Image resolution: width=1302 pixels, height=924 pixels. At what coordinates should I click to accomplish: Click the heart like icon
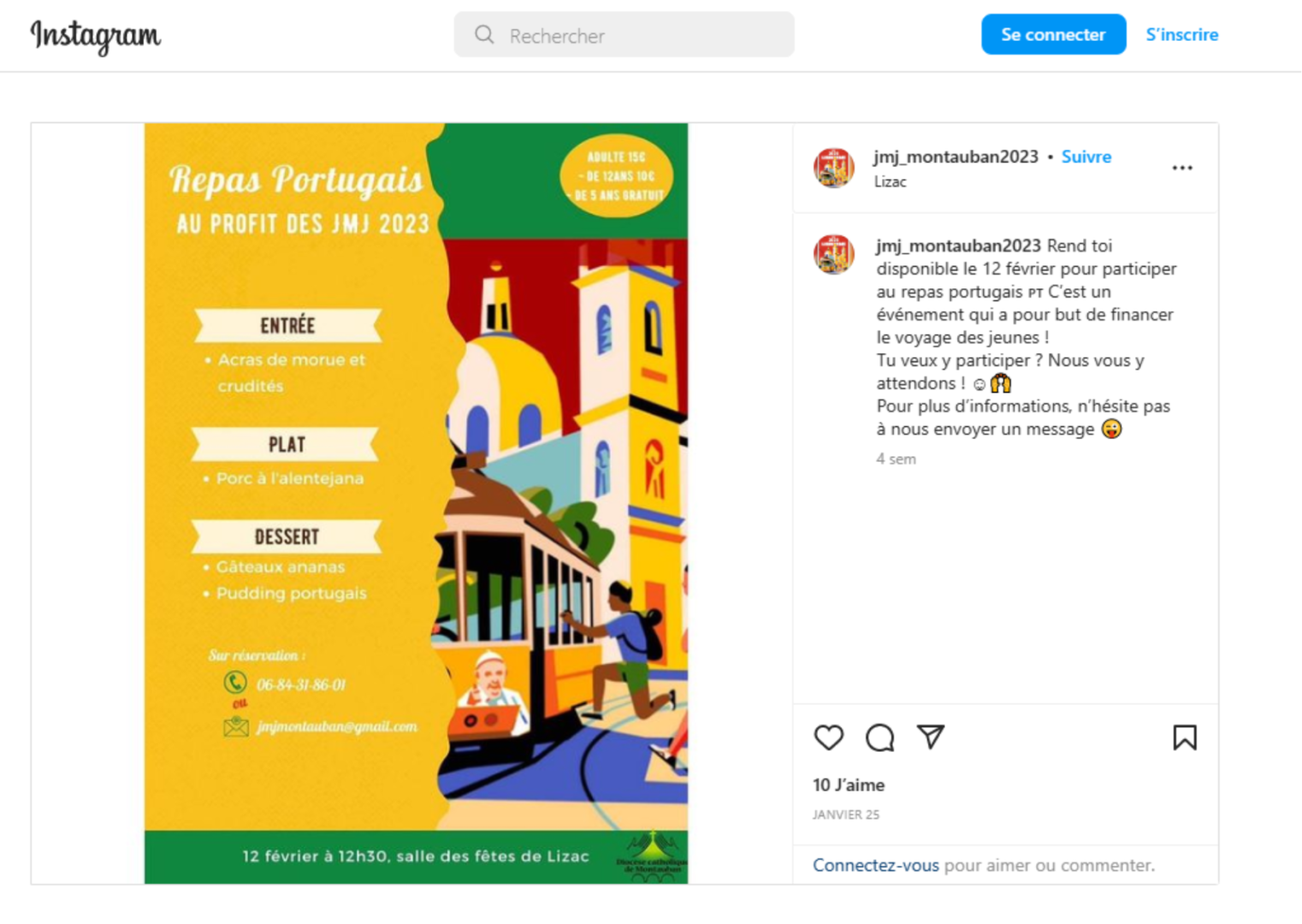[x=828, y=737]
